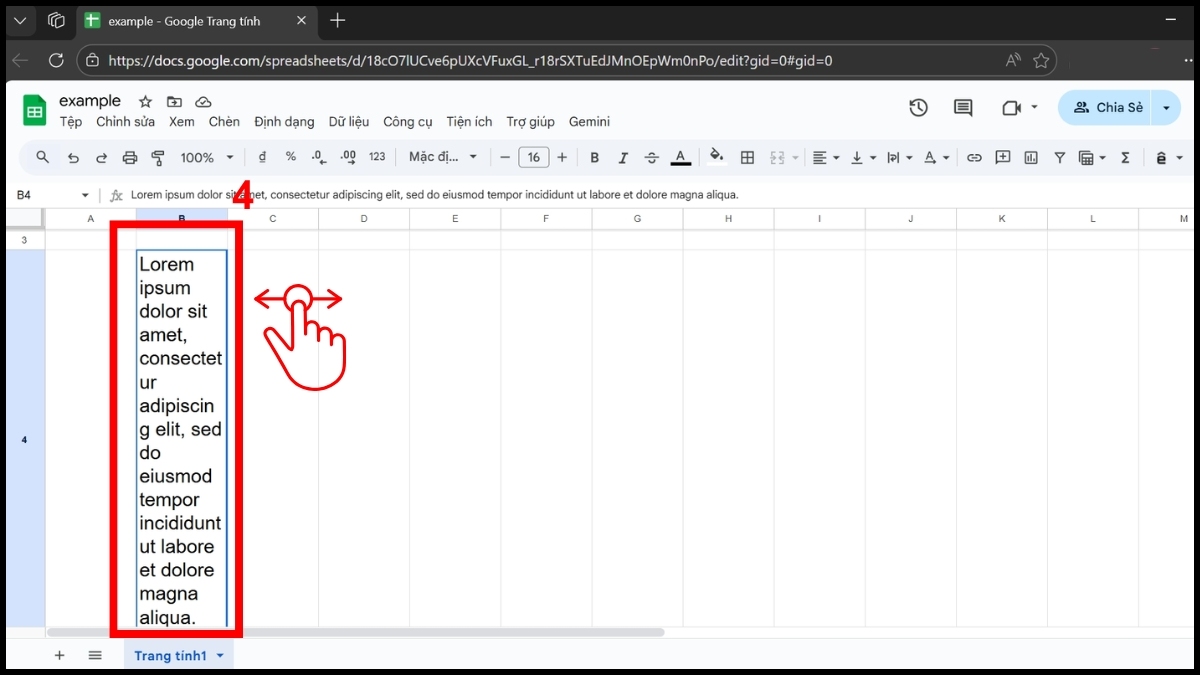Toggle bold formatting
1200x675 pixels.
tap(594, 157)
